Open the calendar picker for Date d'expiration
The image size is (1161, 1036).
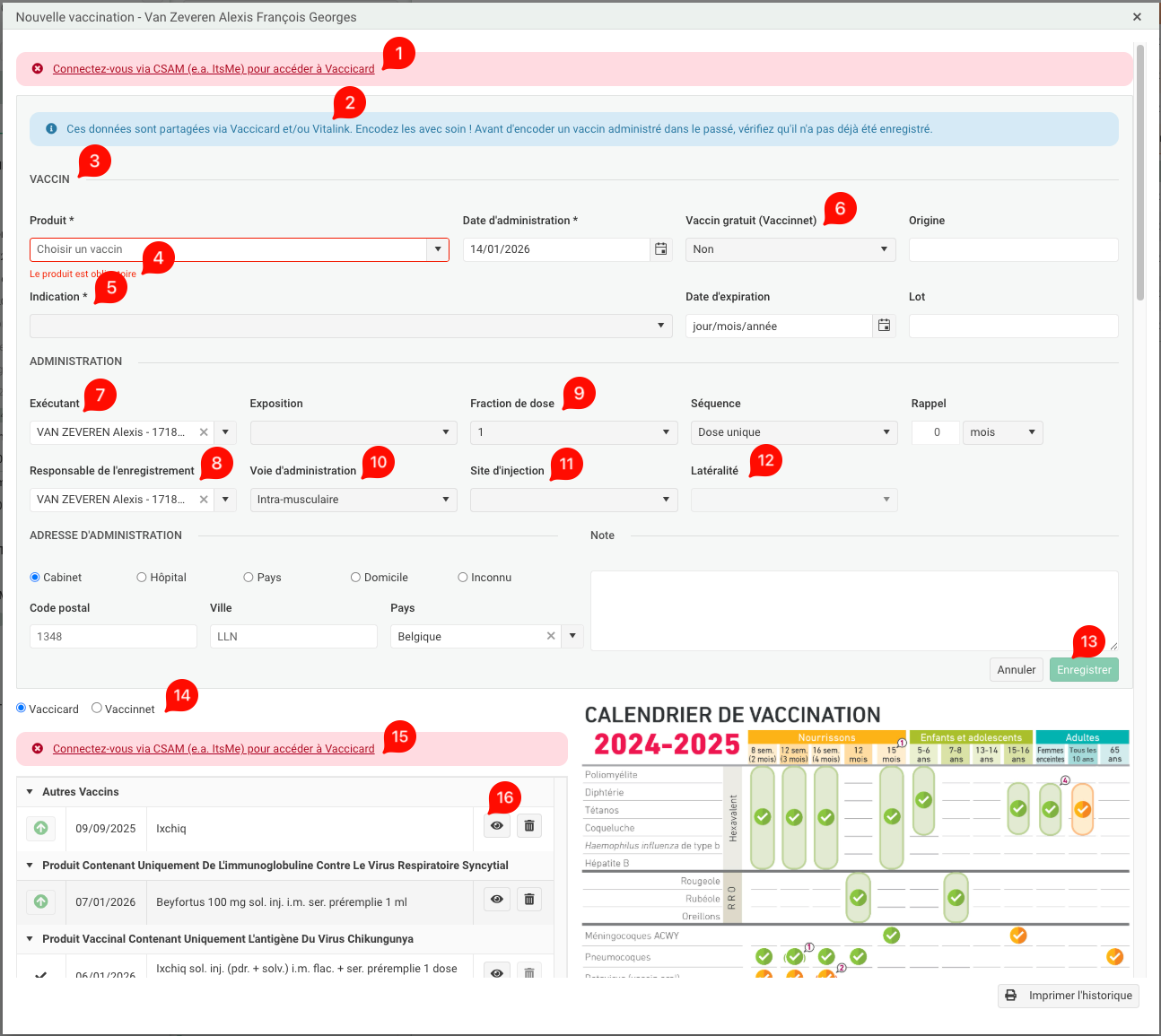click(x=884, y=326)
